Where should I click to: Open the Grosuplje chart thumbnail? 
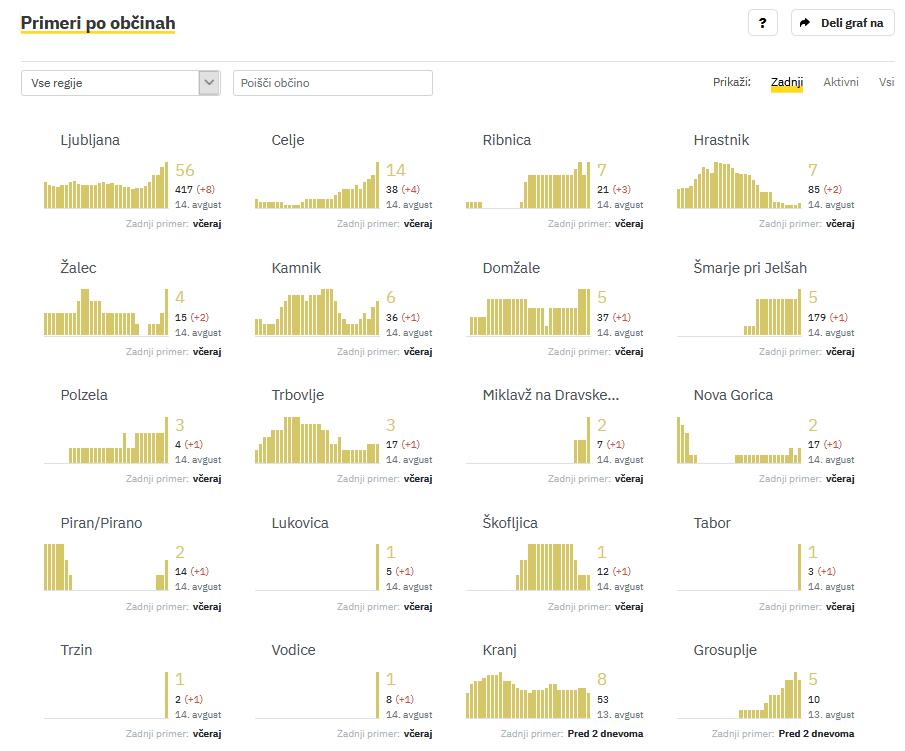pos(739,696)
